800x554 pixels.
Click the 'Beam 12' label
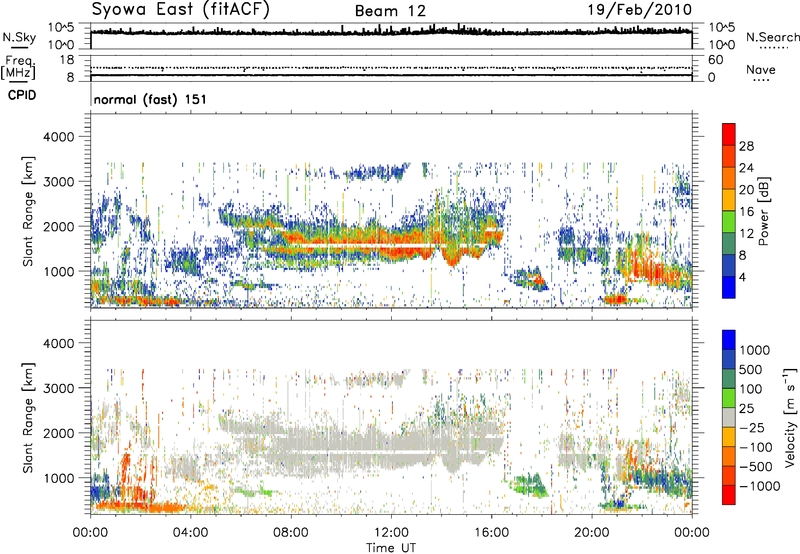coord(390,11)
